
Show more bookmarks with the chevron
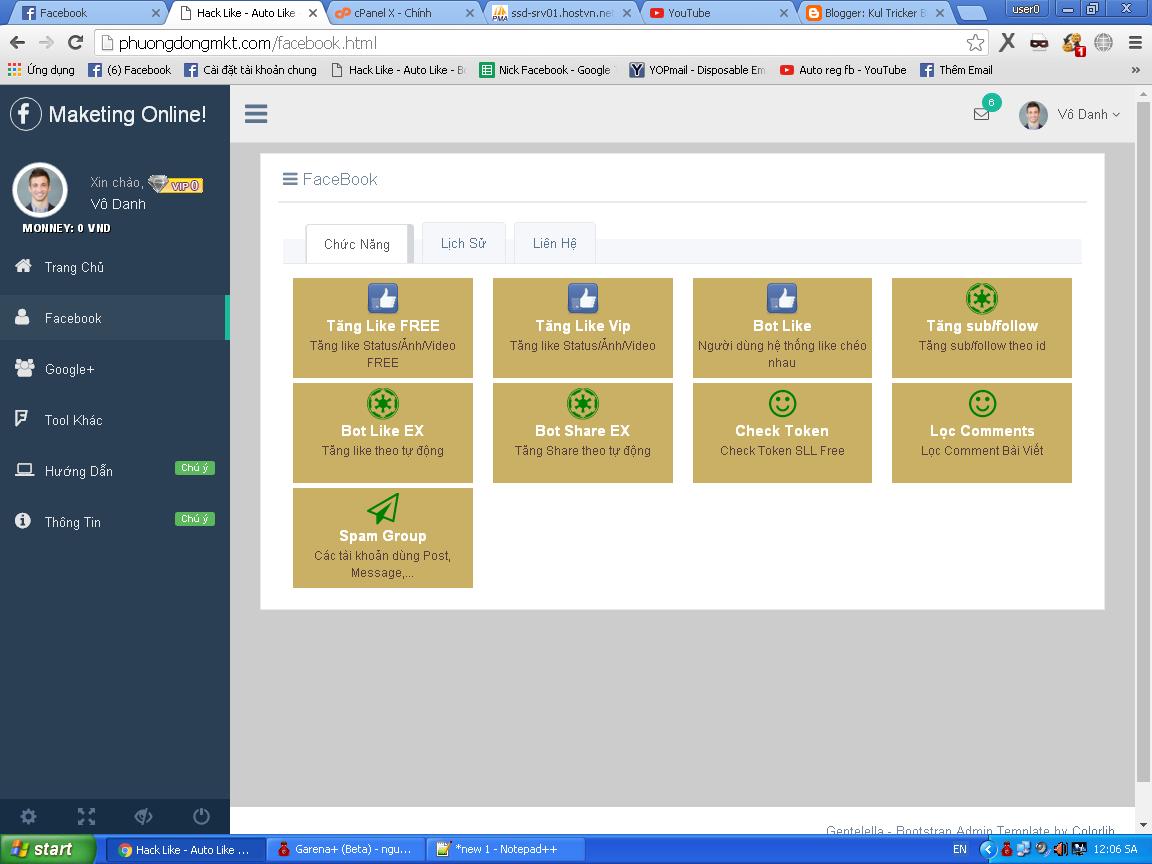tap(1136, 70)
